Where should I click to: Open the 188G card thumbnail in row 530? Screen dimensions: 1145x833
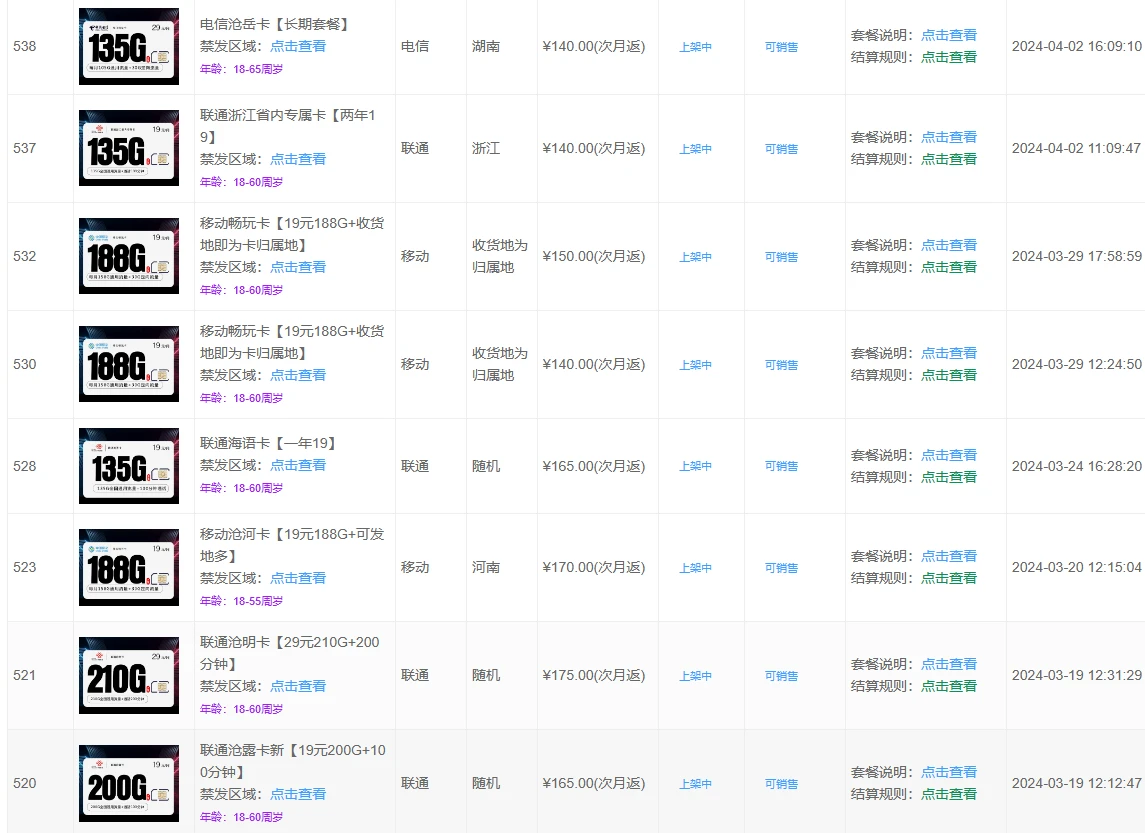coord(129,364)
